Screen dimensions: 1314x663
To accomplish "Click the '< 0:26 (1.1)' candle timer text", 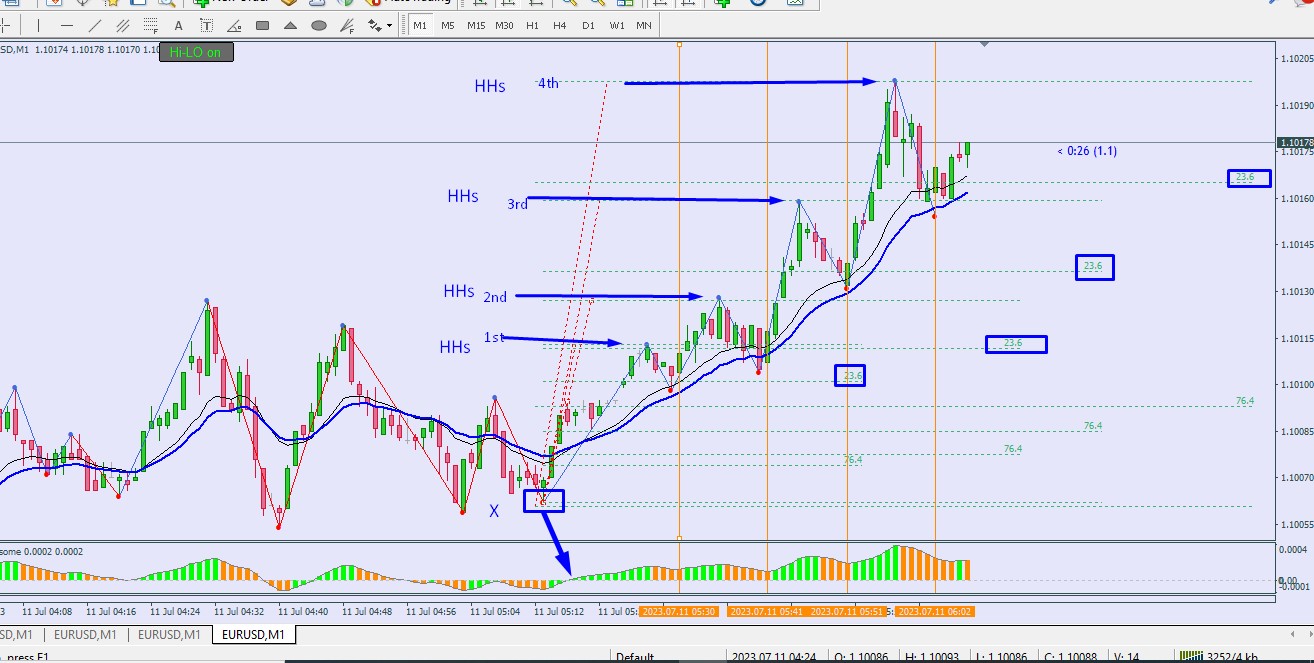I will 1087,151.
